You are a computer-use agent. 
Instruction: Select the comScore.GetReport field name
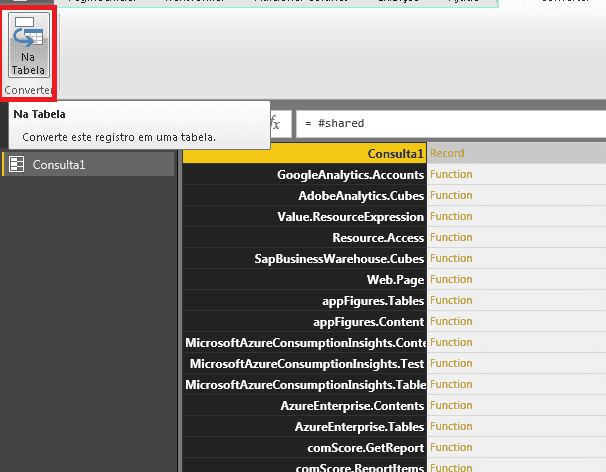point(305,447)
